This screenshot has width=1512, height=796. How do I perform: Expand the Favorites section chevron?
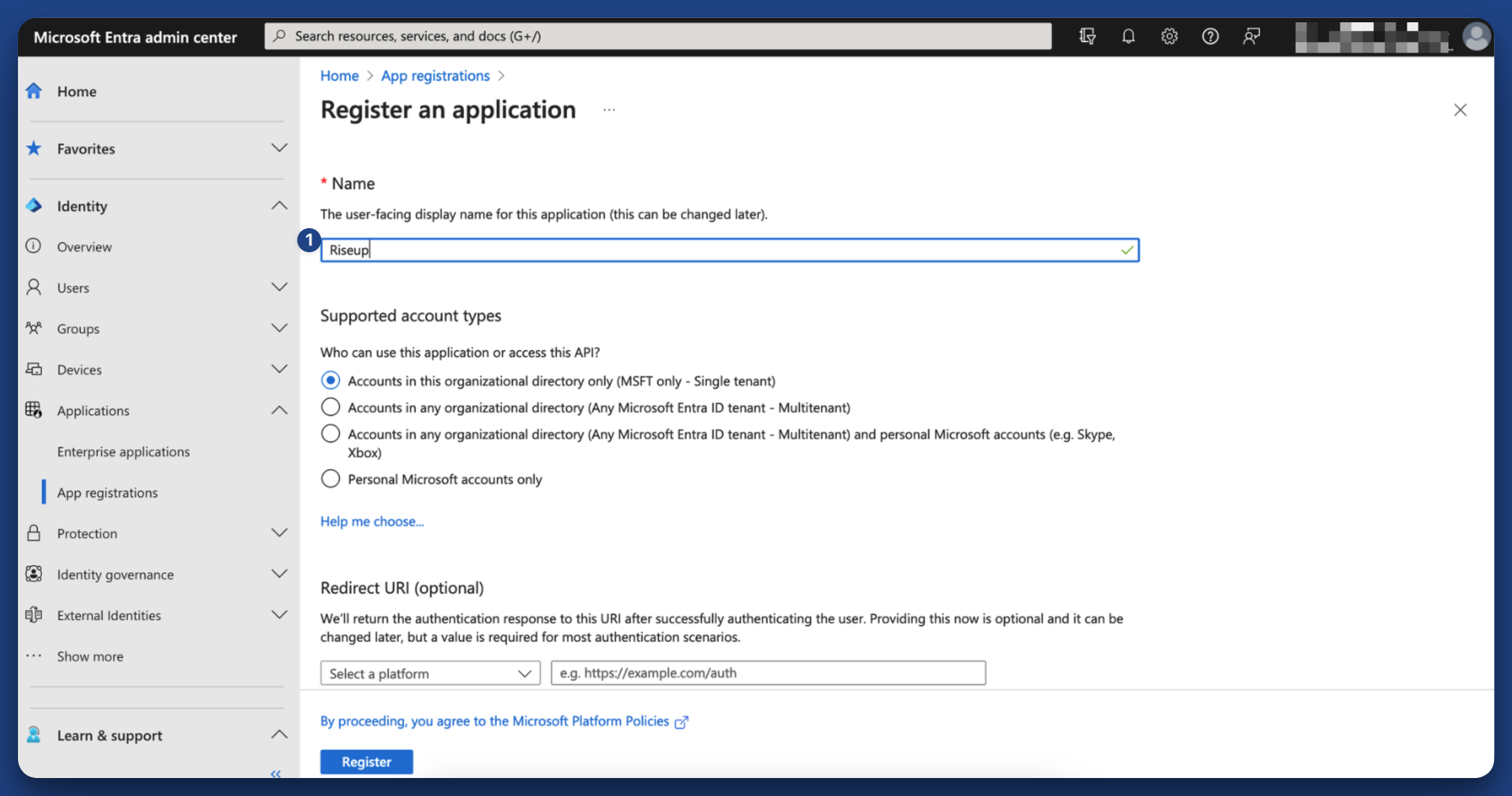[279, 148]
